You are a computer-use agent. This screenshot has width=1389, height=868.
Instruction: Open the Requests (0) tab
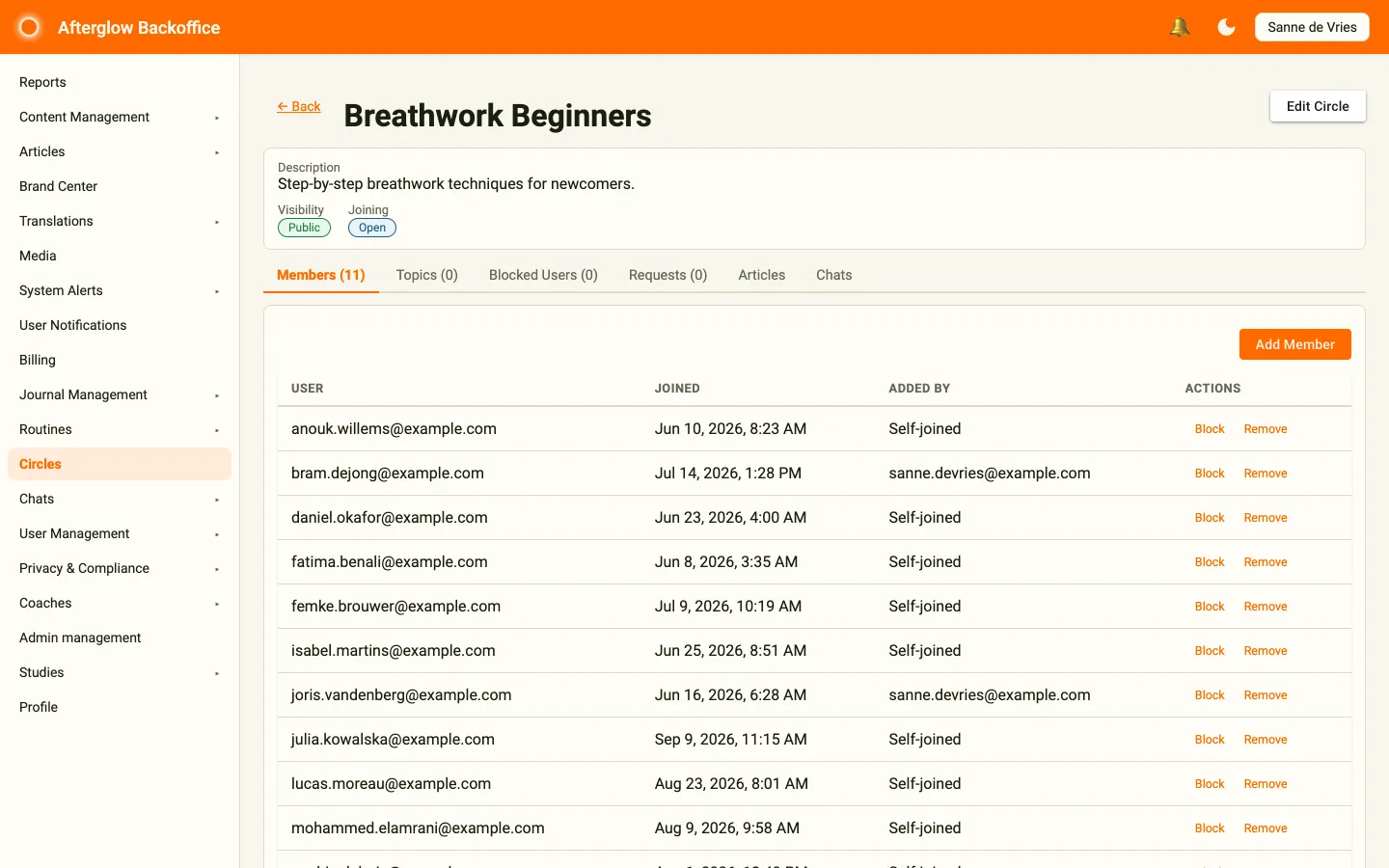click(x=667, y=275)
